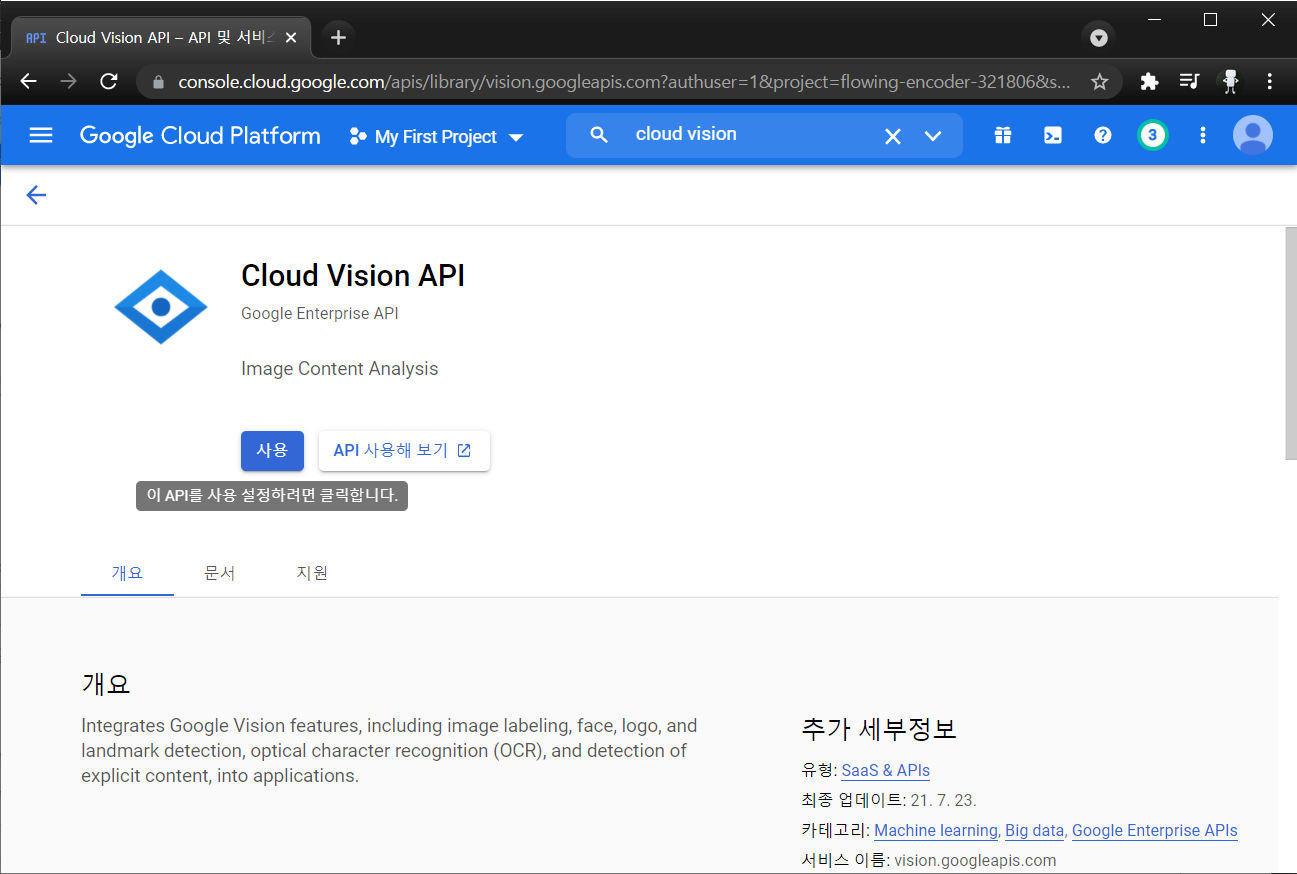1297x874 pixels.
Task: Open the Google apps grid menu
Action: click(1002, 135)
